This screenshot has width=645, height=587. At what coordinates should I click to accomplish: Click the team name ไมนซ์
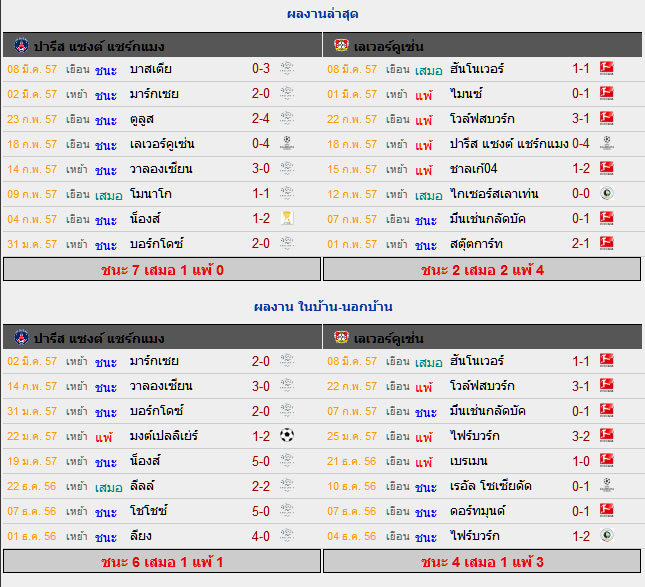point(466,94)
